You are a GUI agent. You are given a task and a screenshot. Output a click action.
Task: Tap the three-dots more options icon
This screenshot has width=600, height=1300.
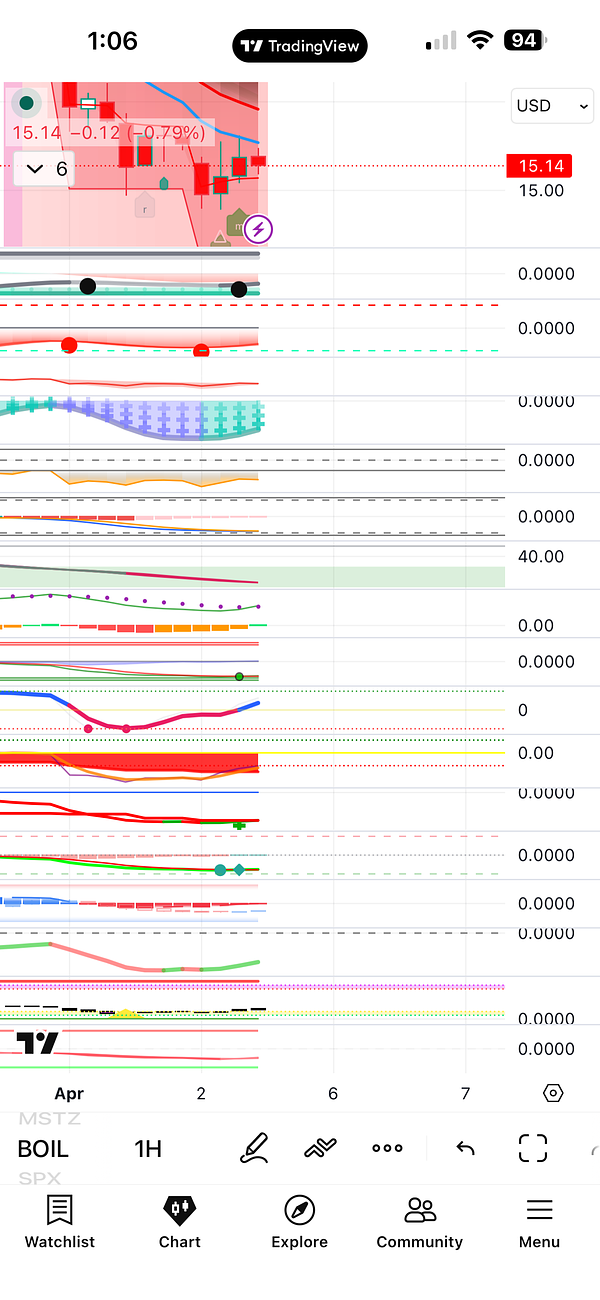(387, 1149)
